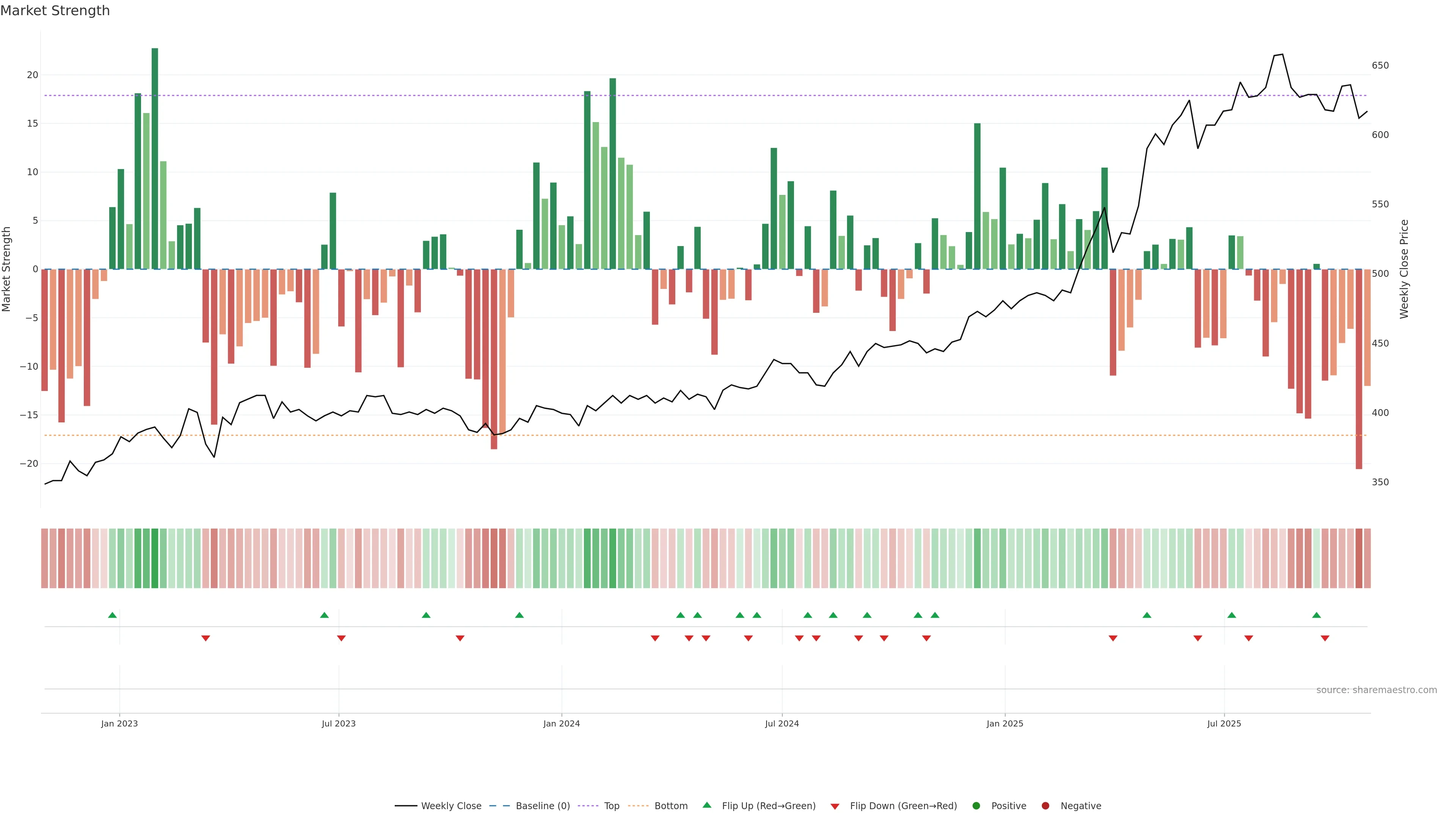Screen dimensions: 1456x819
Task: Click the first green flip-up triangle near Jan 2023
Action: (113, 615)
